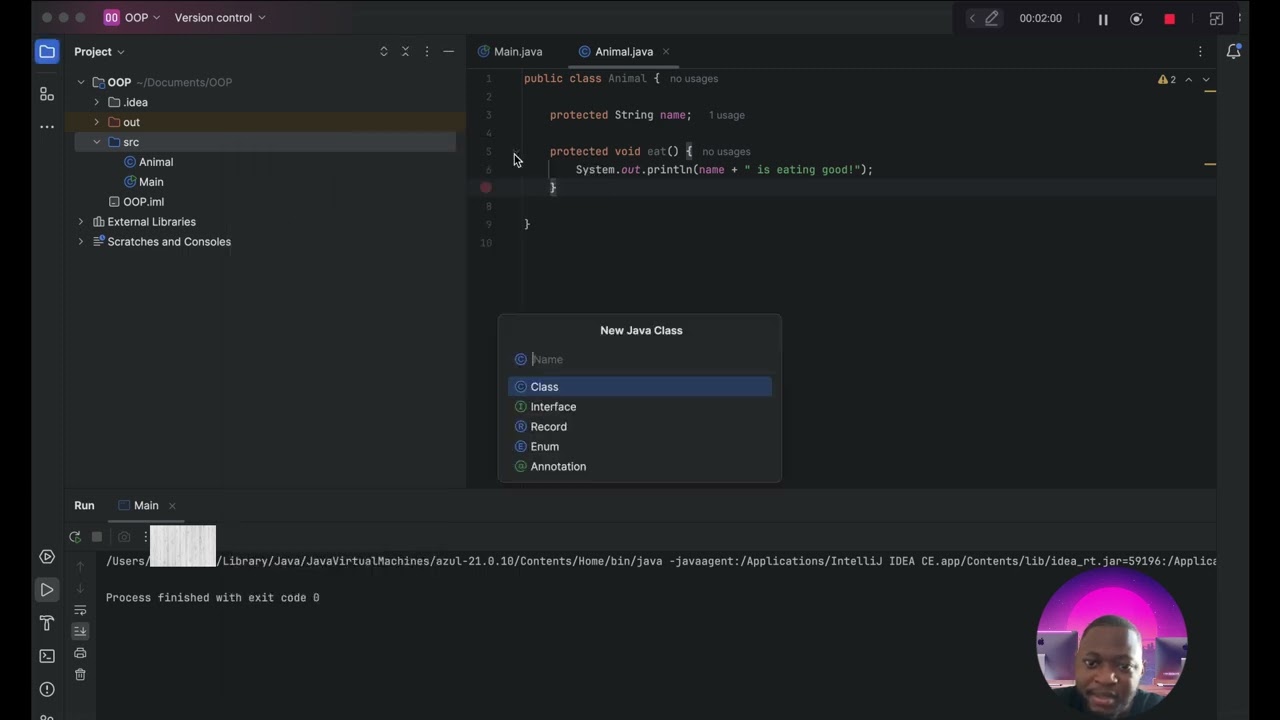The image size is (1280, 720).
Task: Open the Structure tool window icon
Action: [x=47, y=94]
